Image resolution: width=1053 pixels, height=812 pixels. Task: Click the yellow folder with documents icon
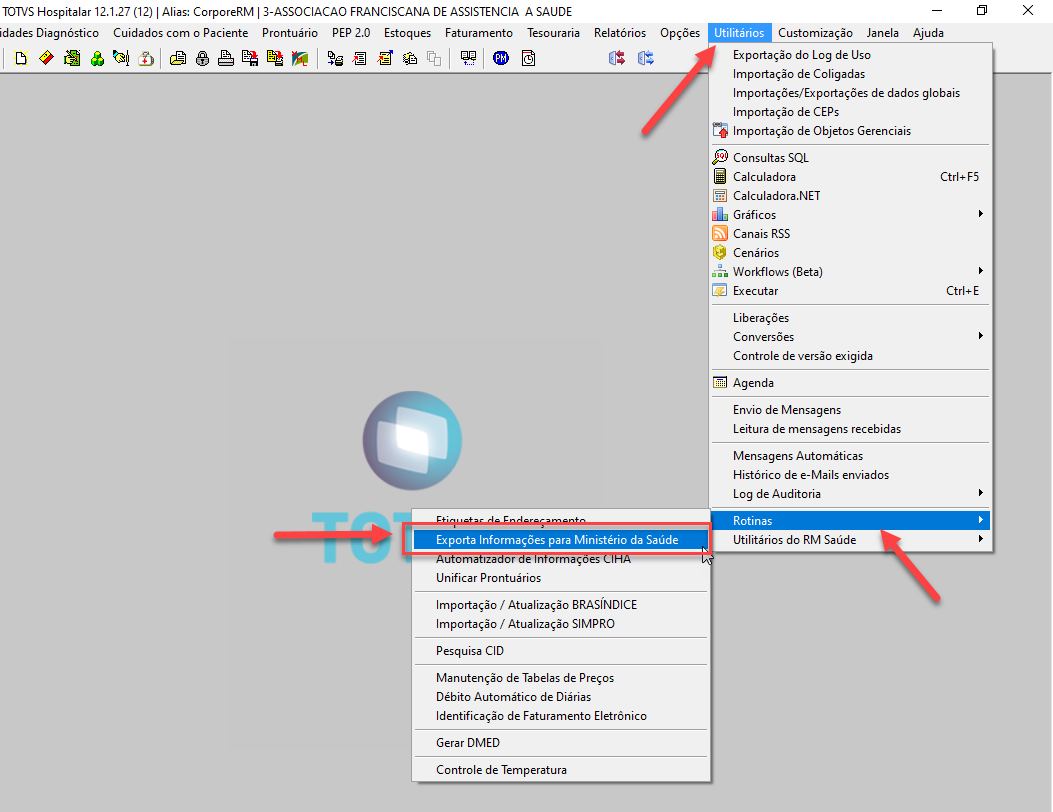(178, 58)
